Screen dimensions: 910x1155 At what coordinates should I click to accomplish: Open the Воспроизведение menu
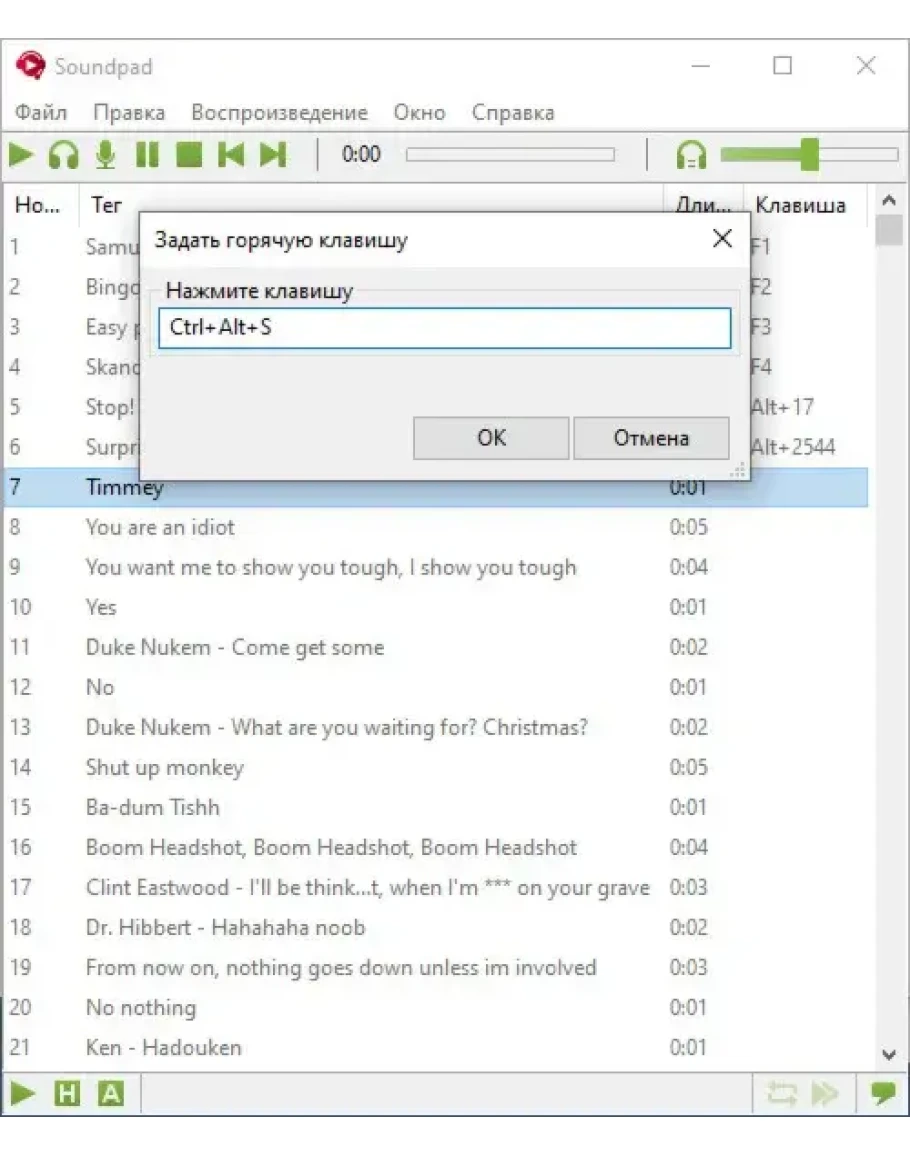click(x=279, y=113)
